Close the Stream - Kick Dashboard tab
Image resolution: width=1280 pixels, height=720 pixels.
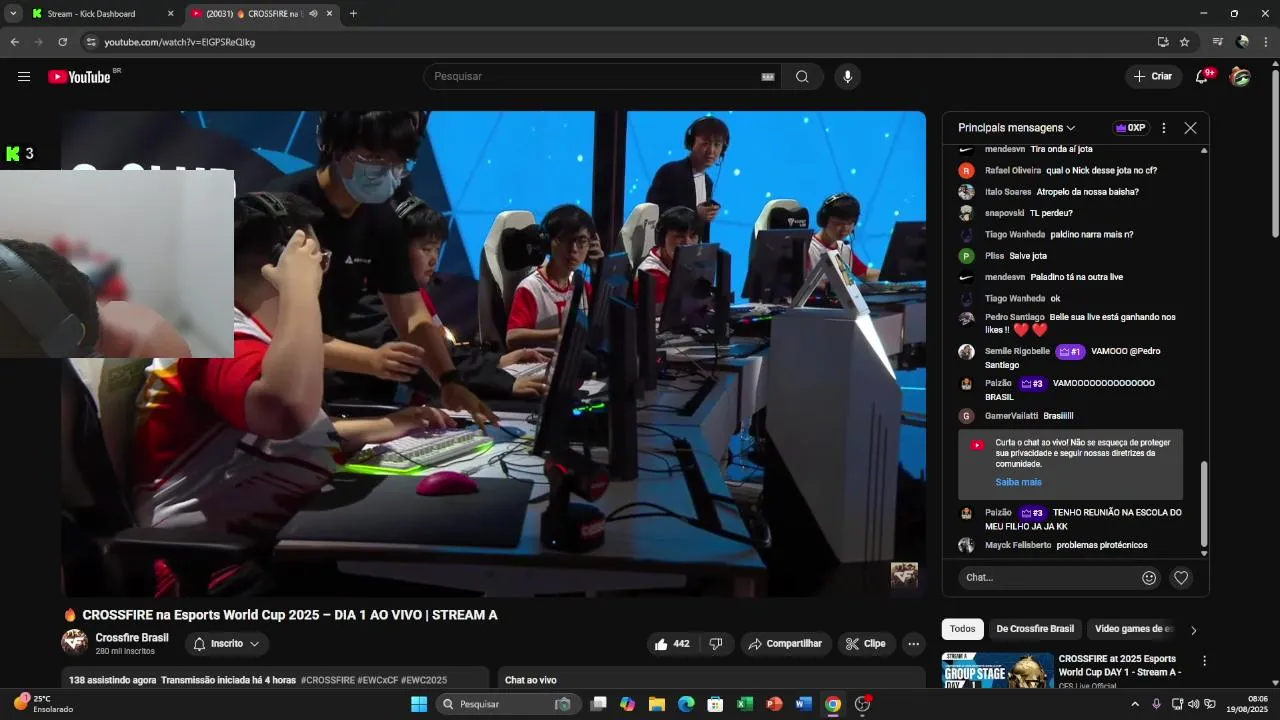(170, 14)
